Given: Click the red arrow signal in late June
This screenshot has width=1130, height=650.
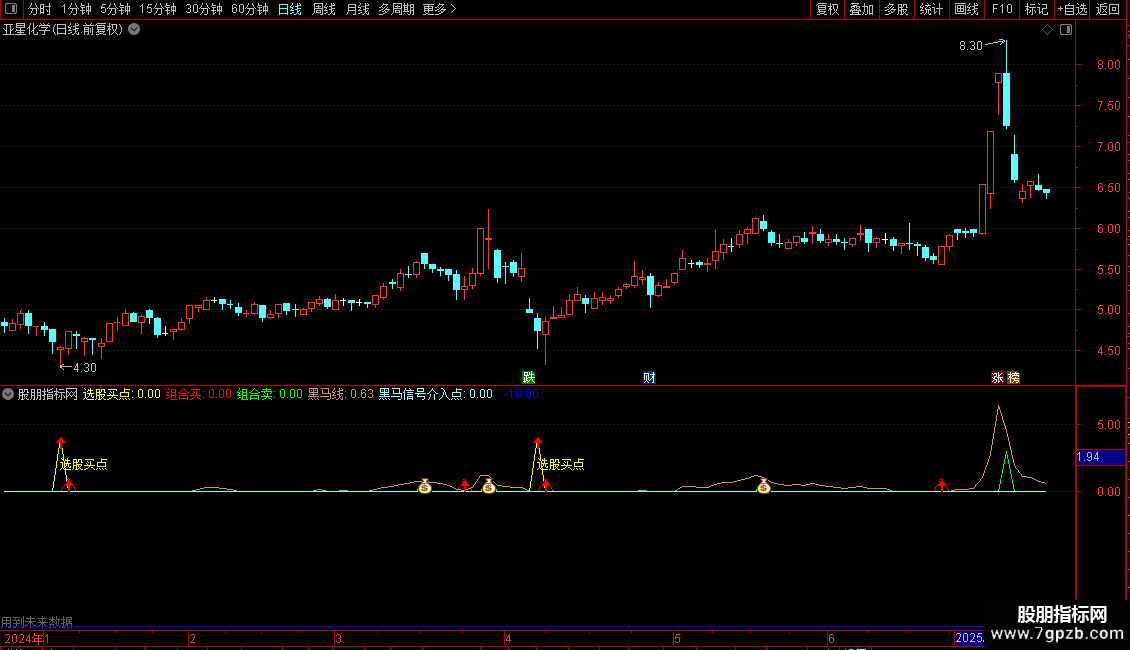Looking at the screenshot, I should point(941,484).
